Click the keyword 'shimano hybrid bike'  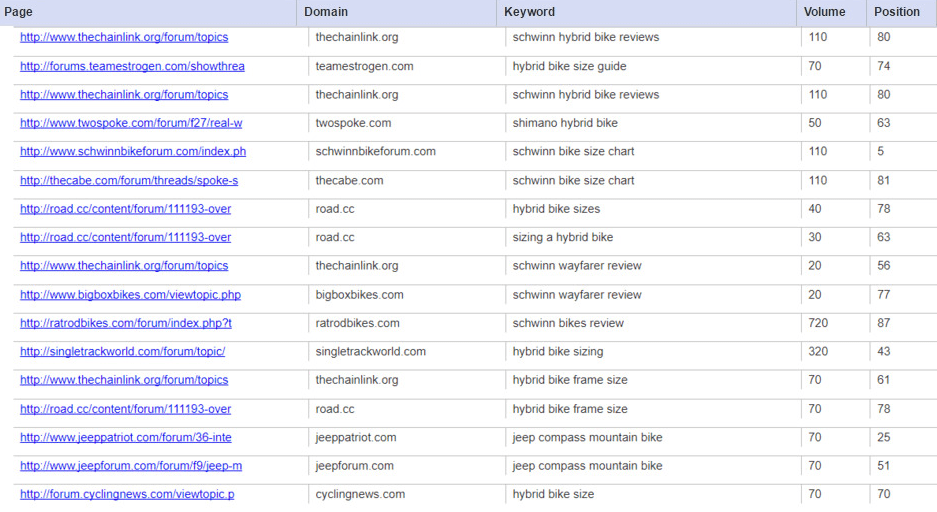coord(565,123)
